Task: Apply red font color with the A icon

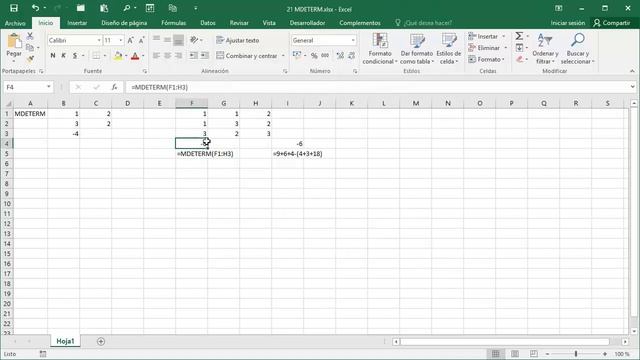Action: (x=135, y=56)
